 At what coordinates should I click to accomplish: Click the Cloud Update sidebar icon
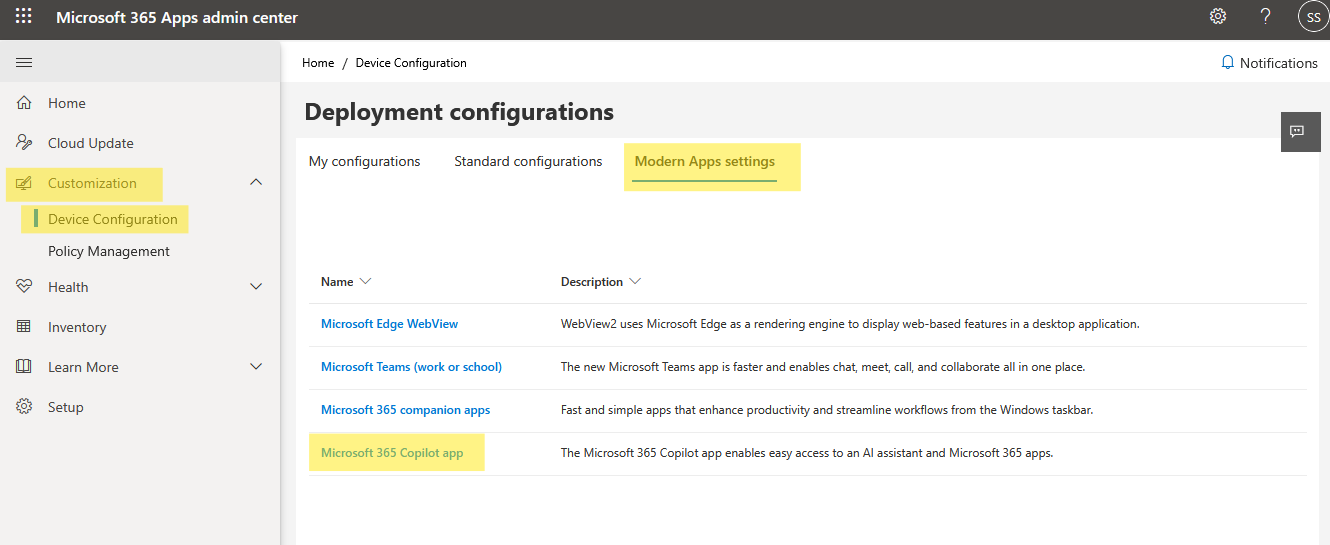[x=24, y=143]
